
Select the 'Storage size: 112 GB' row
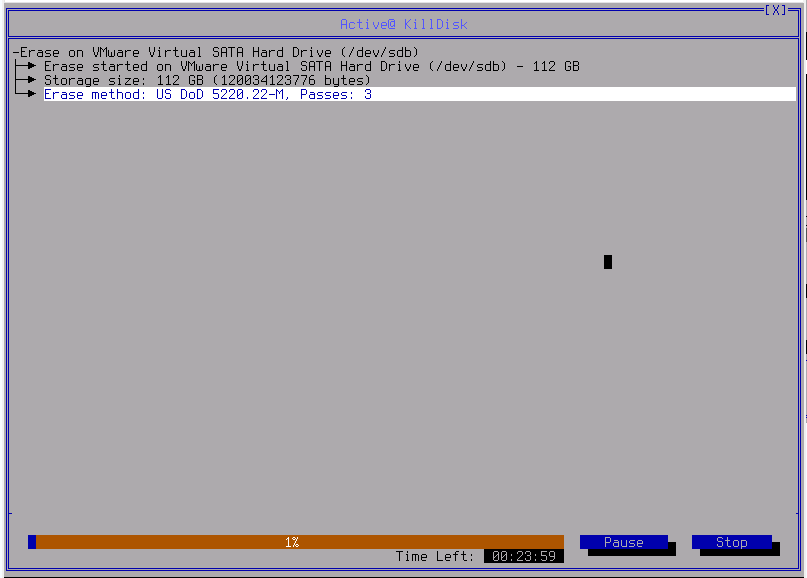(207, 80)
